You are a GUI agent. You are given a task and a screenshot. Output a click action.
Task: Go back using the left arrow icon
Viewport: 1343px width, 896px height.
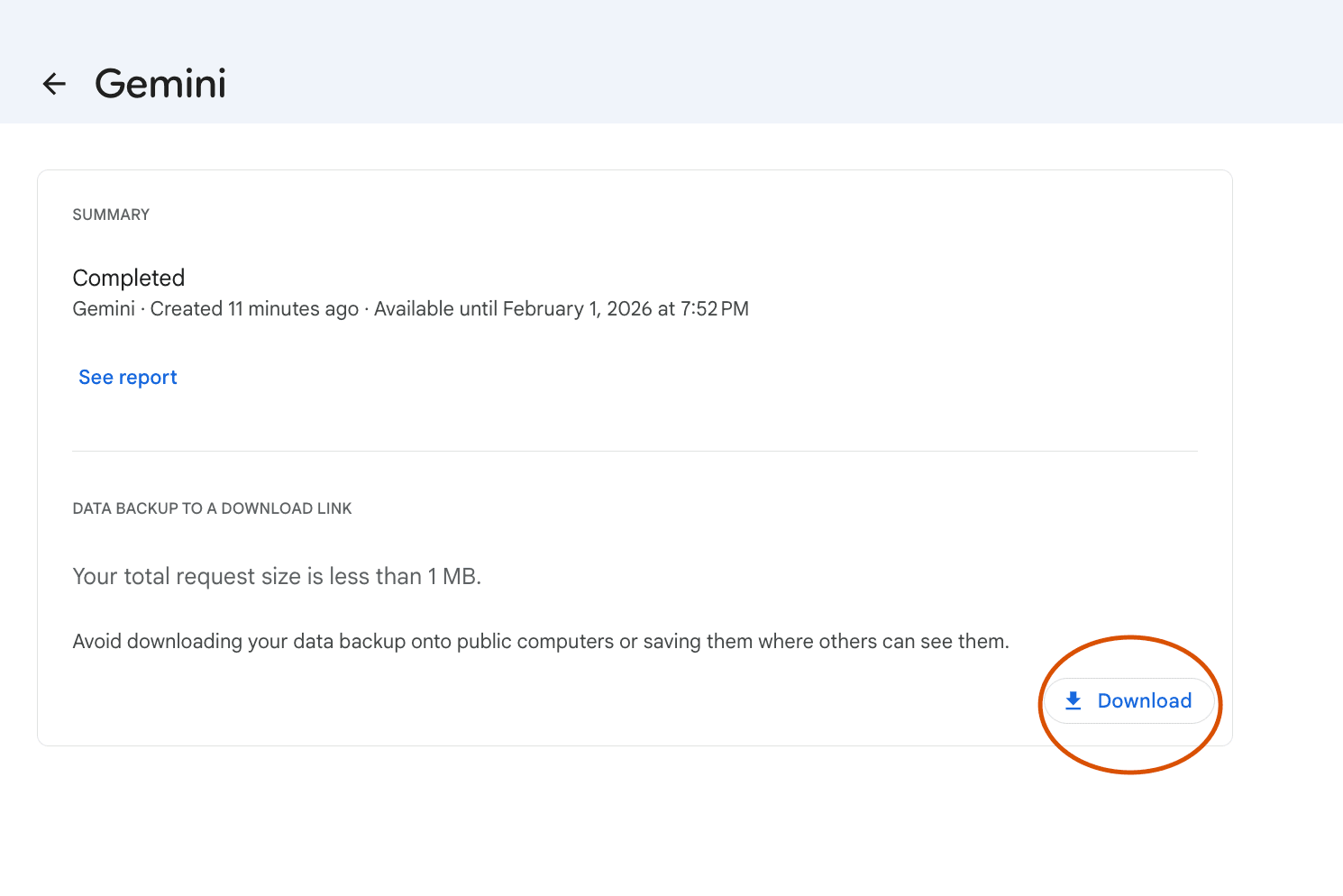point(54,84)
